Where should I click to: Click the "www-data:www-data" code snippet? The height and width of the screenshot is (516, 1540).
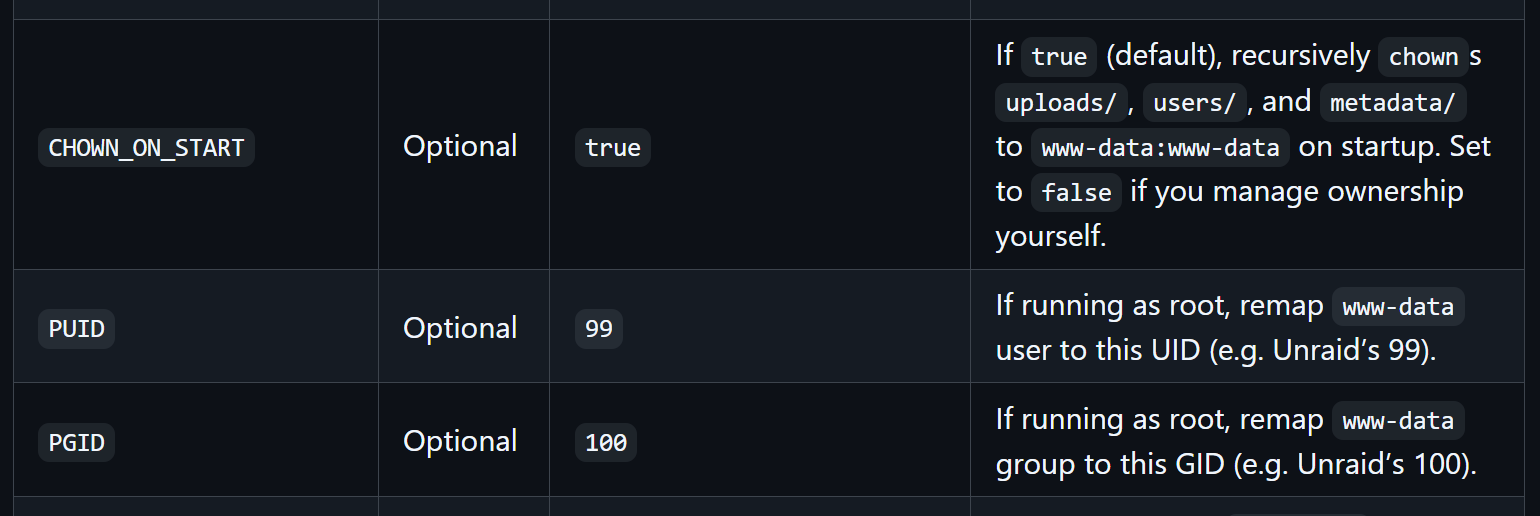[1160, 148]
